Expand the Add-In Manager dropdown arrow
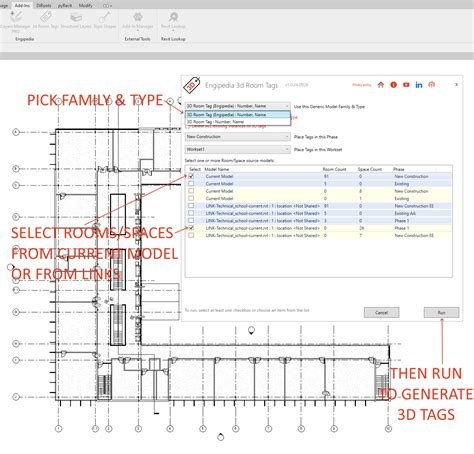474x454 pixels. point(138,30)
